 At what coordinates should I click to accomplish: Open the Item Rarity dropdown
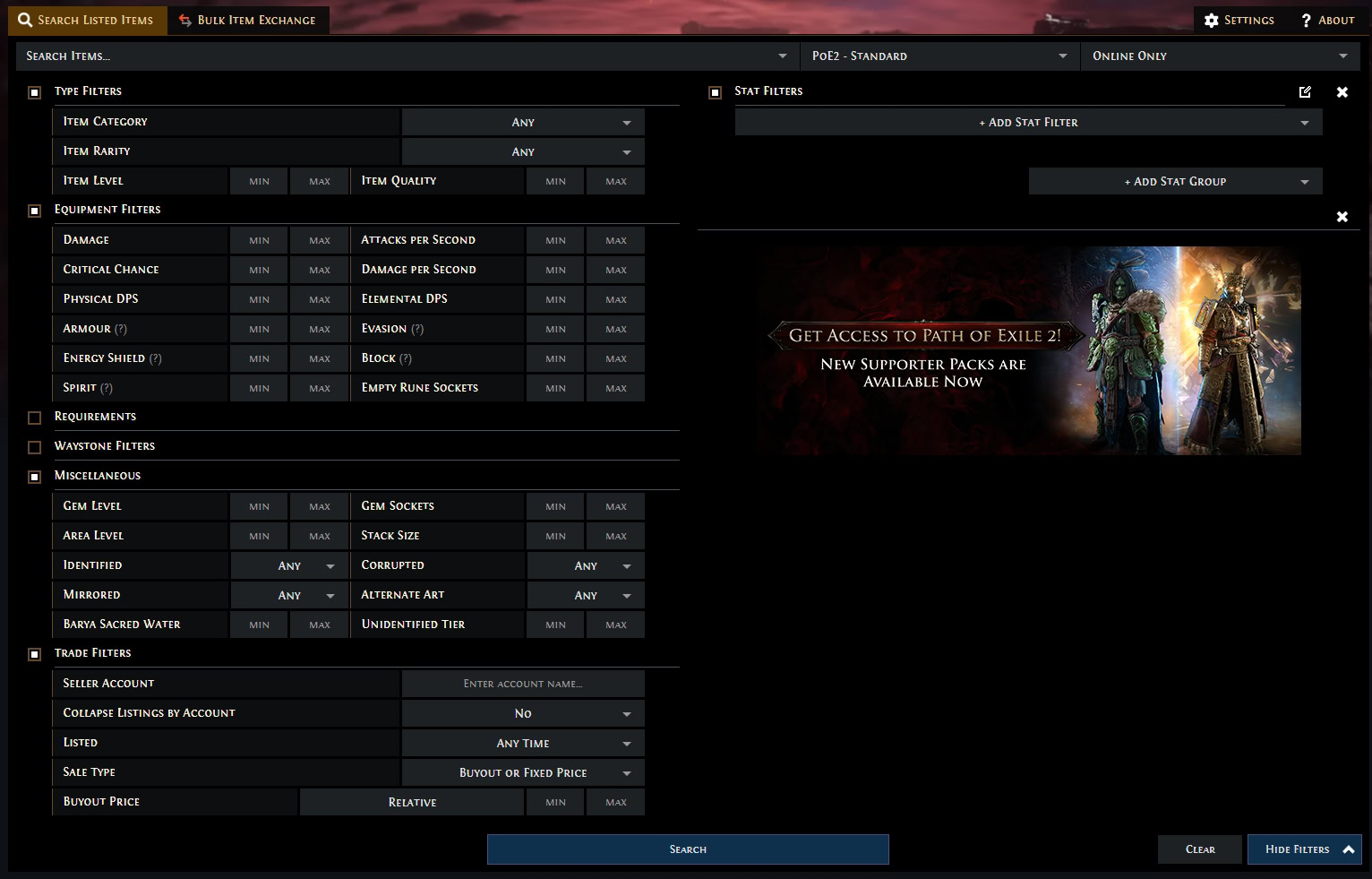coord(523,151)
